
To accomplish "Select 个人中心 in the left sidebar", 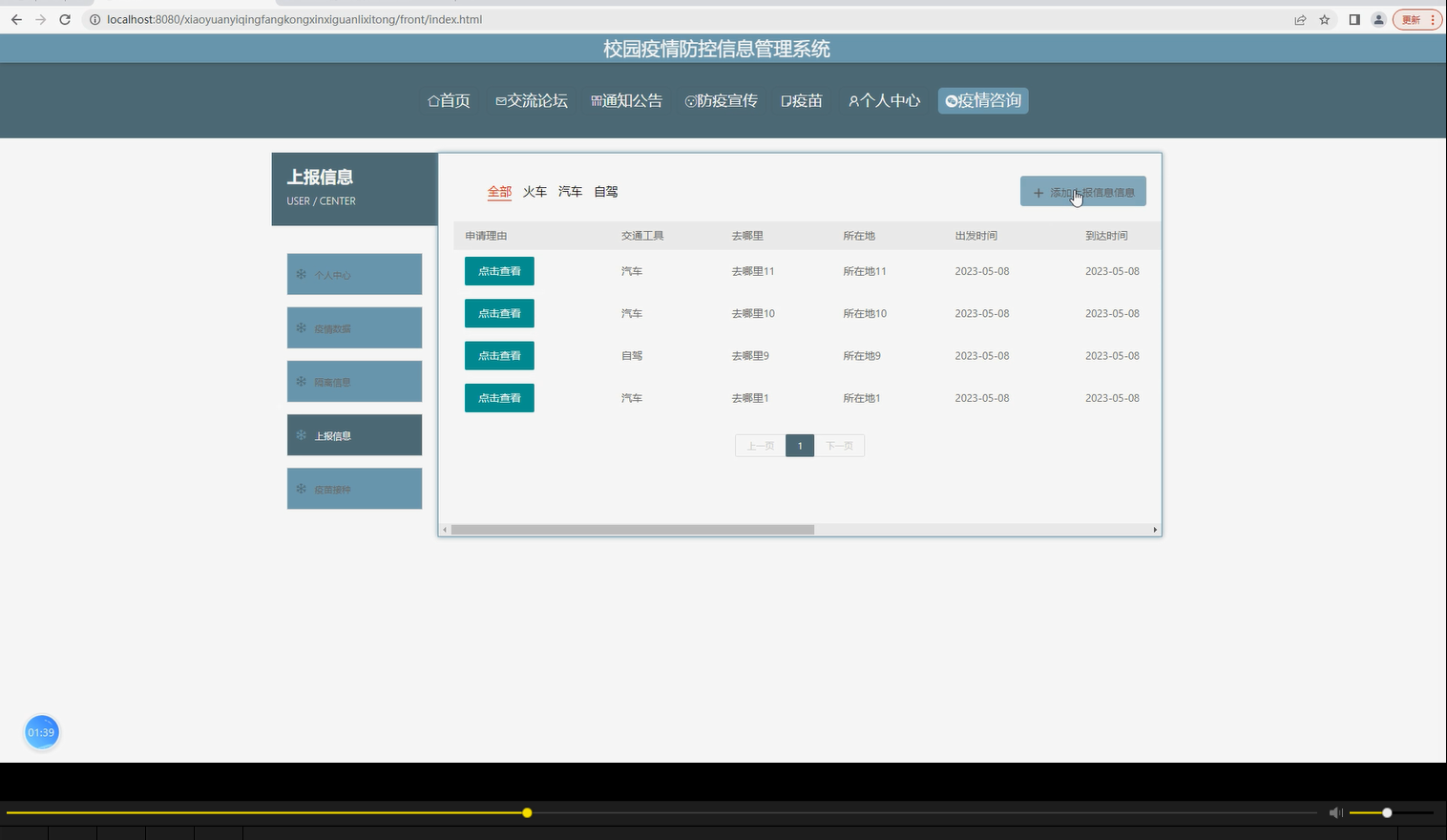I will [x=354, y=274].
